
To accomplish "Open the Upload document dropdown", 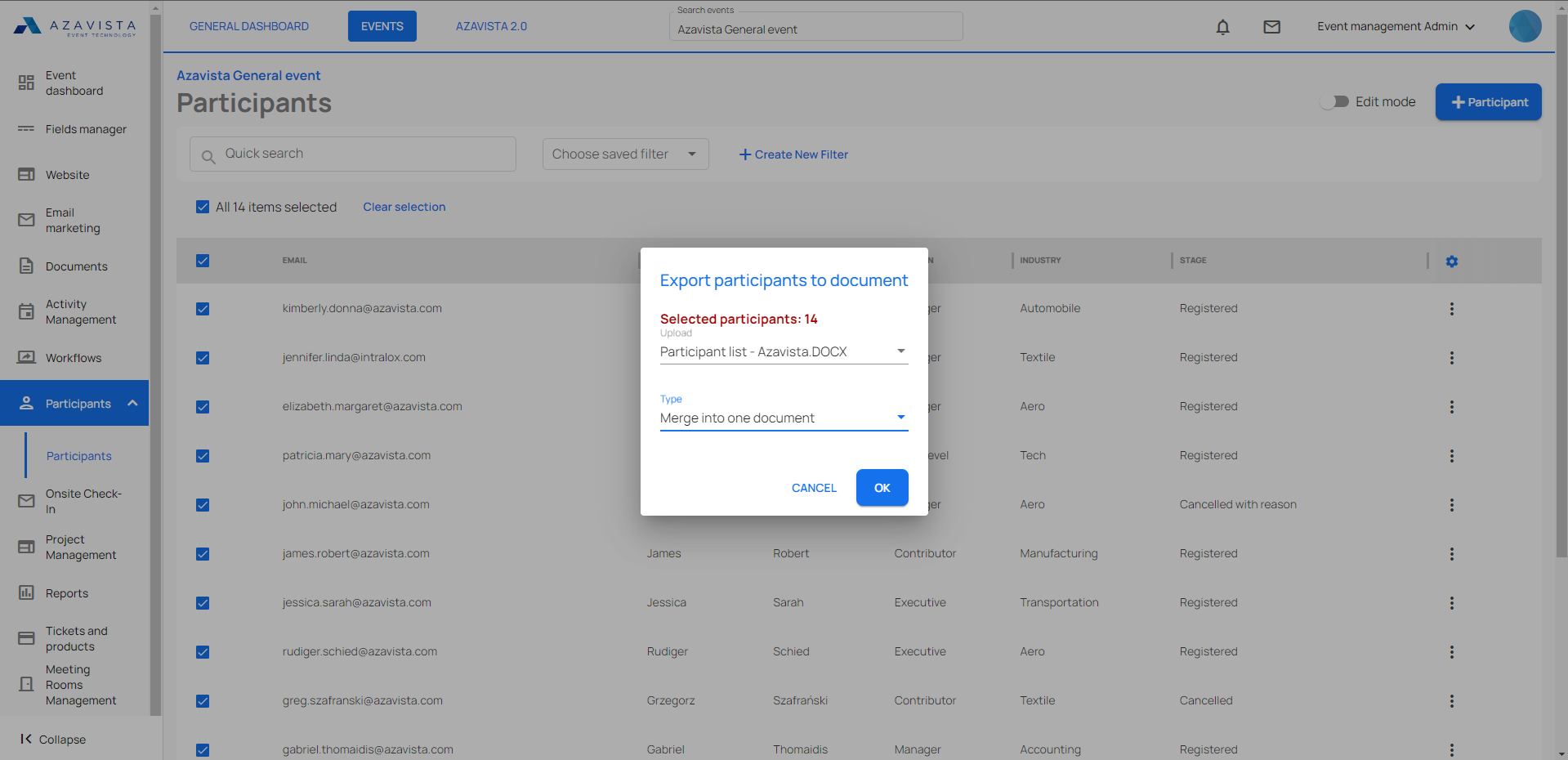I will [x=784, y=351].
